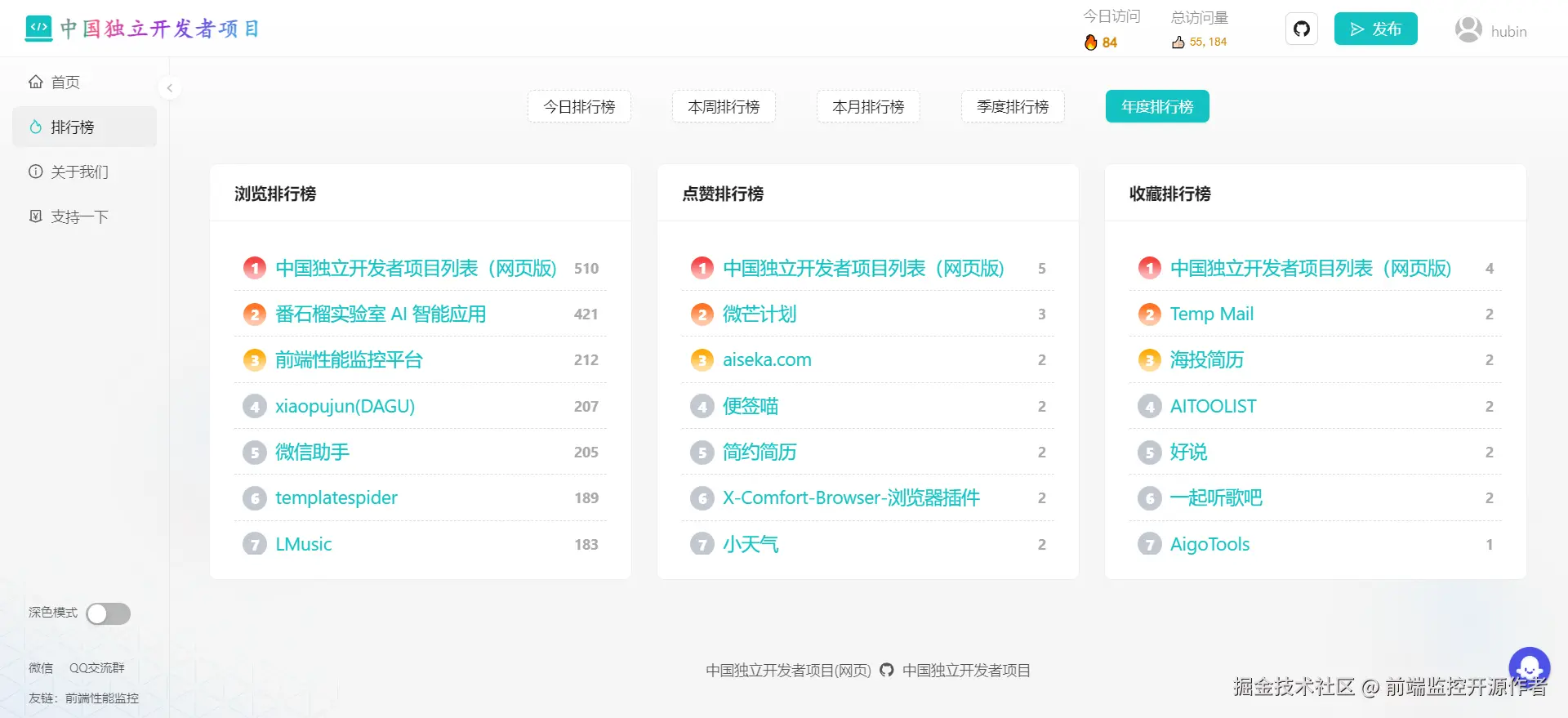This screenshot has width=1568, height=718.
Task: Click the fire icon under 今日访问
Action: tap(1091, 42)
